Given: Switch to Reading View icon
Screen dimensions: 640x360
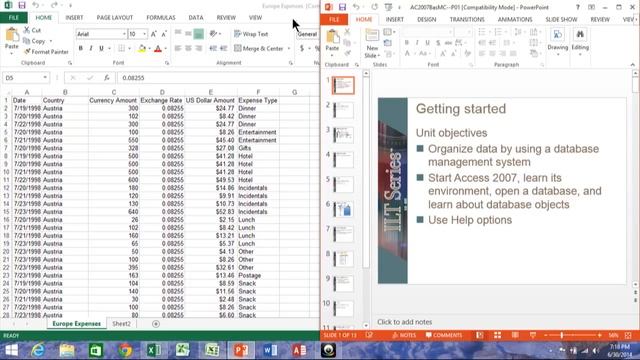Looking at the screenshot, I should click(515, 335).
